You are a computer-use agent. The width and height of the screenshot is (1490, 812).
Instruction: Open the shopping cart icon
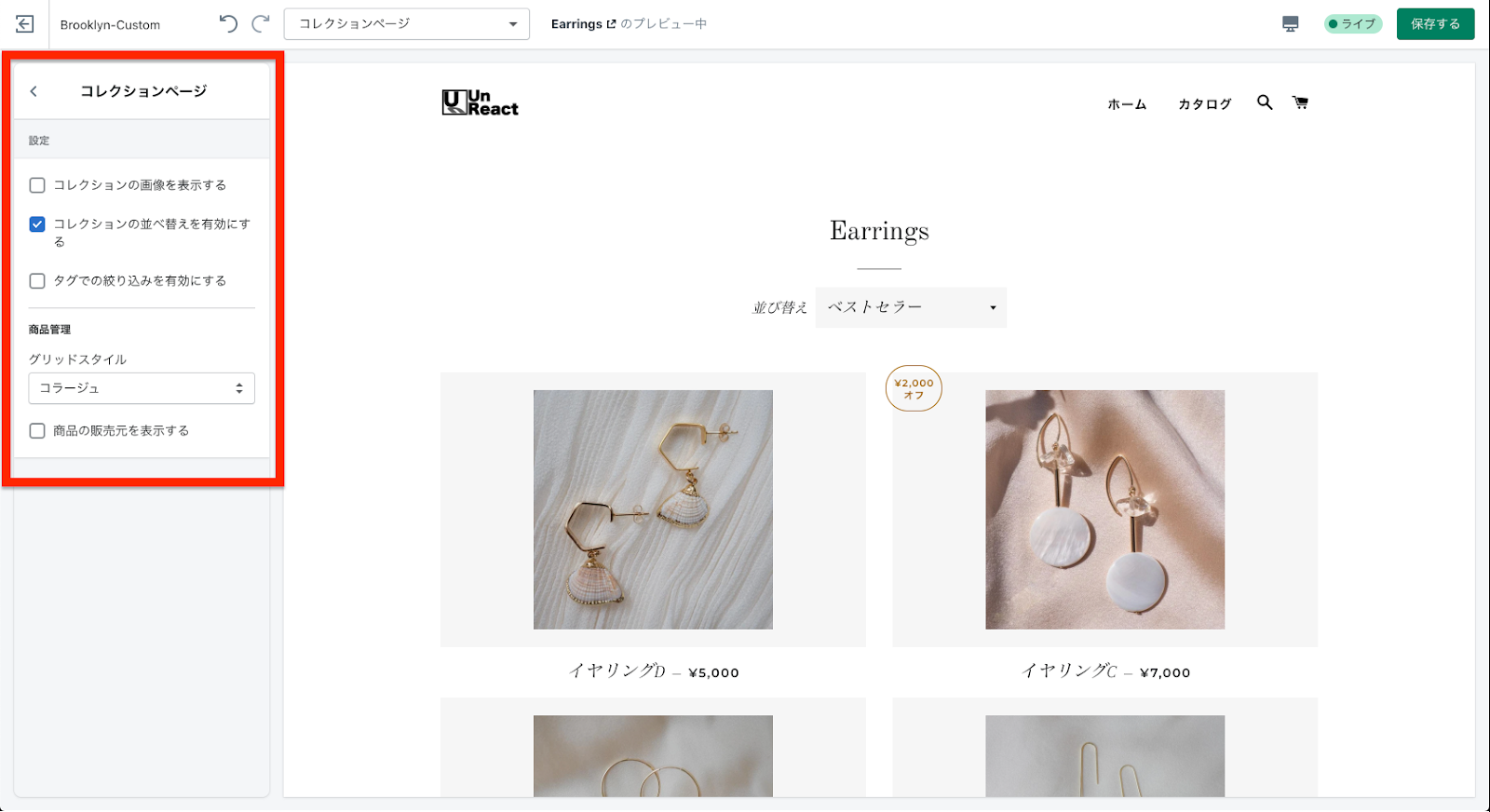click(x=1300, y=102)
